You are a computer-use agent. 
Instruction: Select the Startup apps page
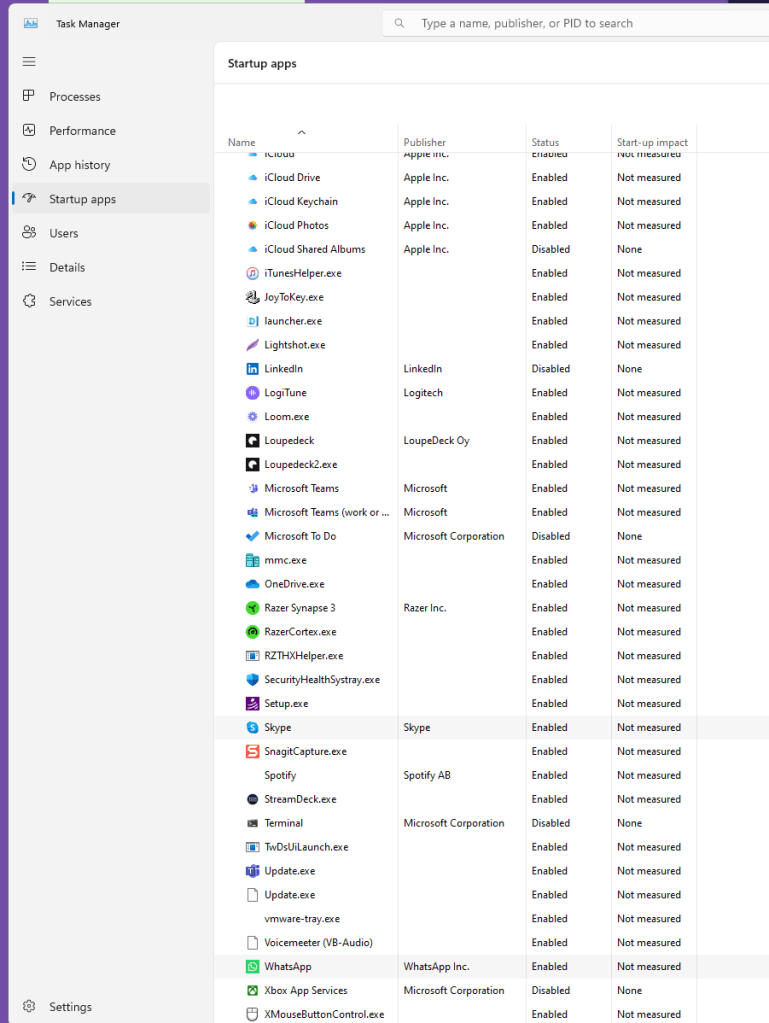click(111, 198)
